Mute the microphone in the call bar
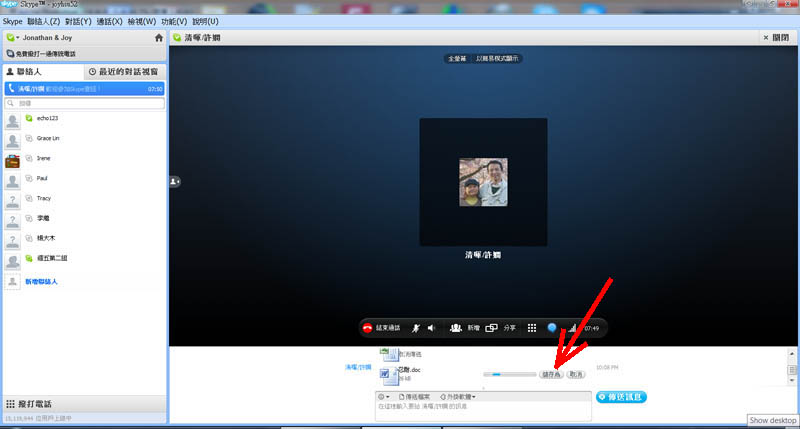The height and width of the screenshot is (429, 800). click(416, 328)
